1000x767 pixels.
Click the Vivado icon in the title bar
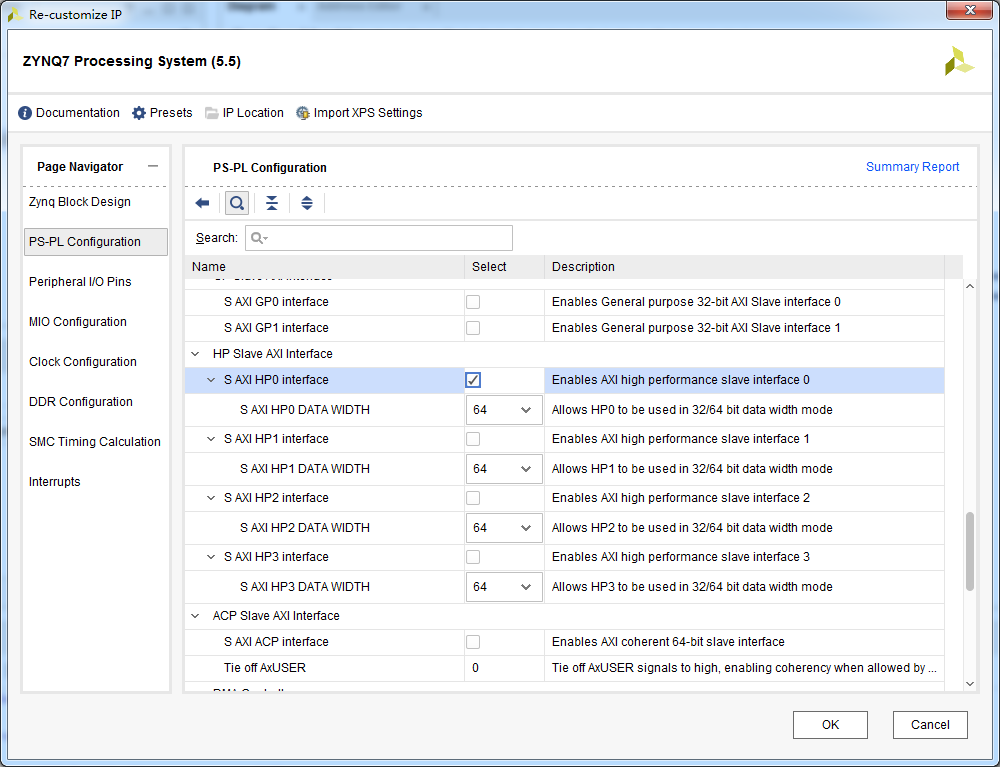pos(15,14)
